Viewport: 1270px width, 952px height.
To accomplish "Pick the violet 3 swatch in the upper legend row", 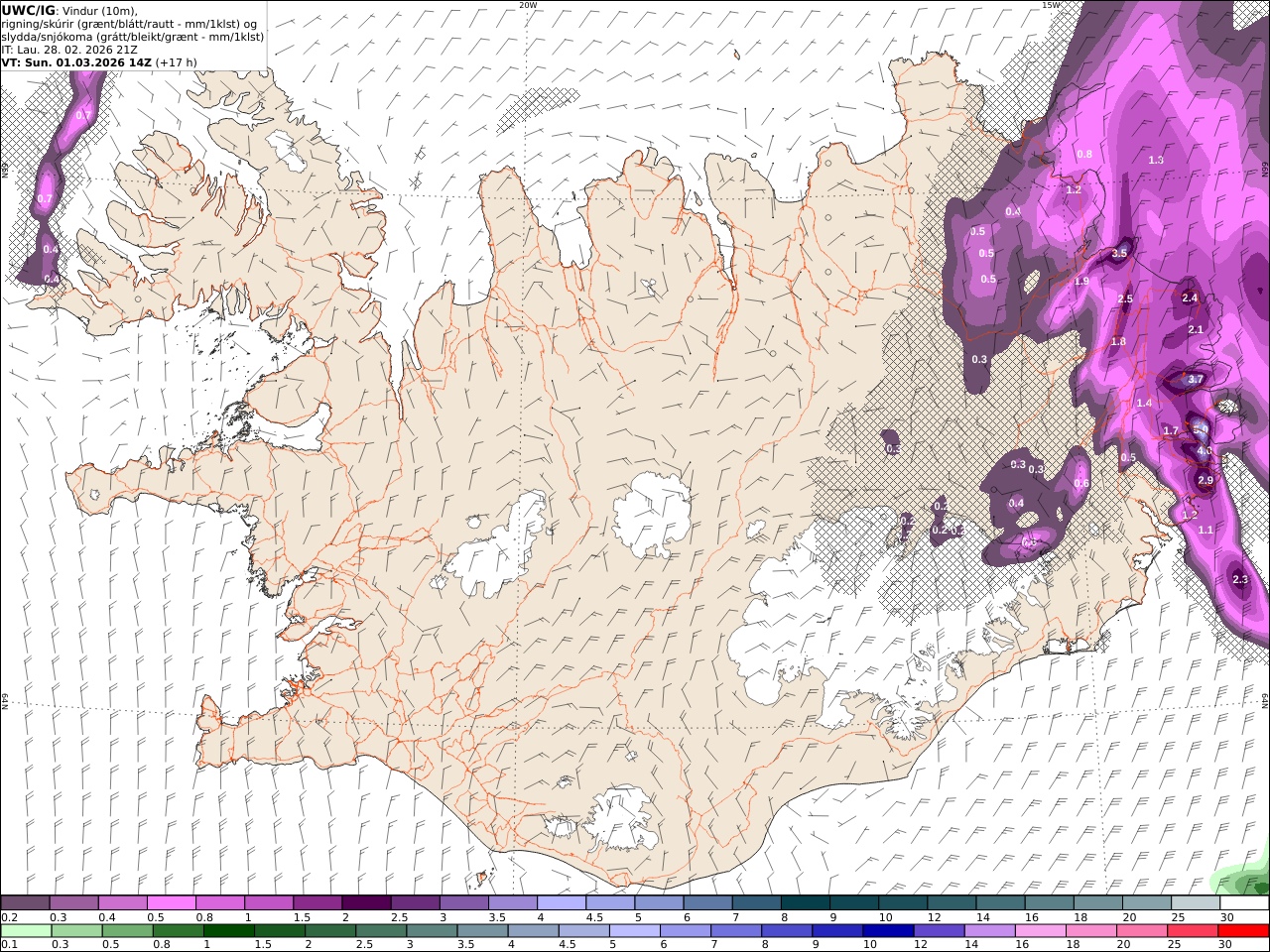I will 463,903.
